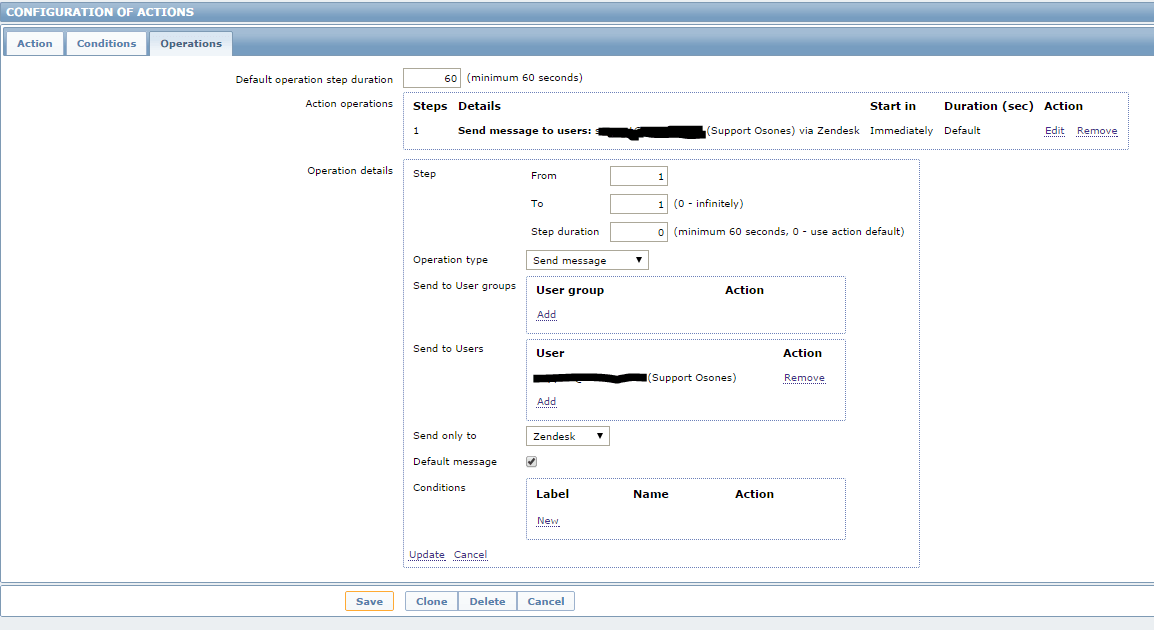Toggle the Default message checkbox
This screenshot has height=630, width=1154.
click(x=531, y=461)
